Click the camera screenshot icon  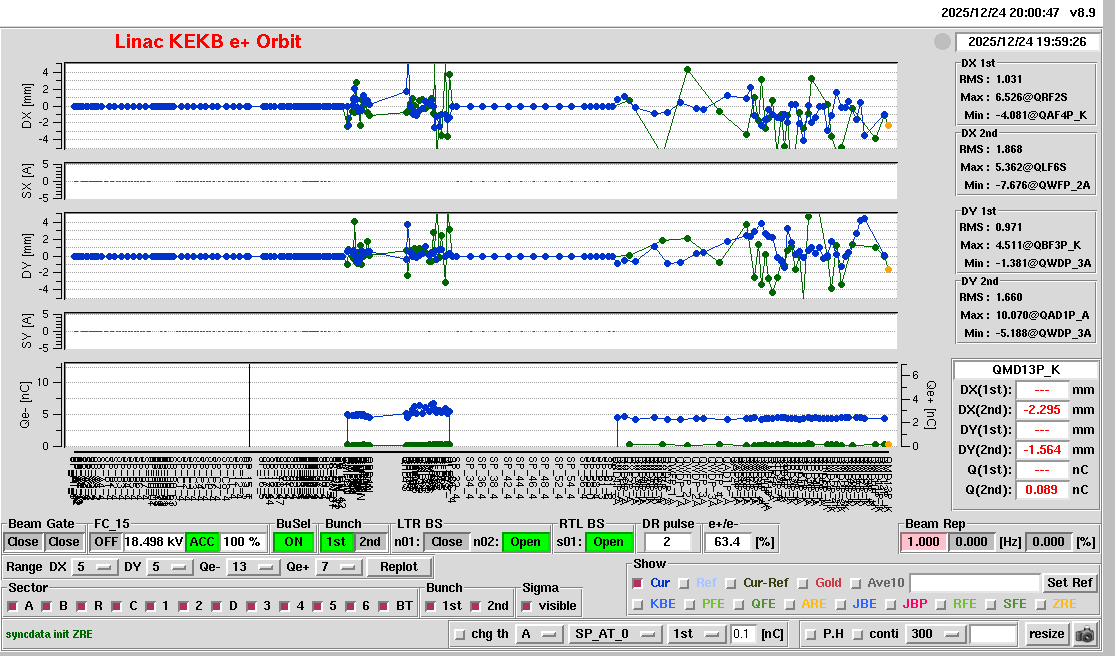click(1085, 634)
